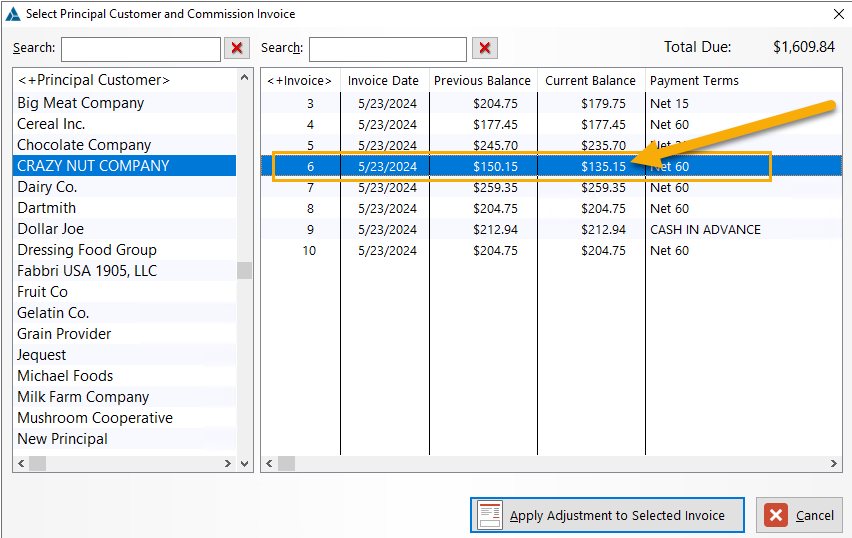The image size is (852, 538).
Task: Select Michael Foods customer
Action: coord(125,376)
